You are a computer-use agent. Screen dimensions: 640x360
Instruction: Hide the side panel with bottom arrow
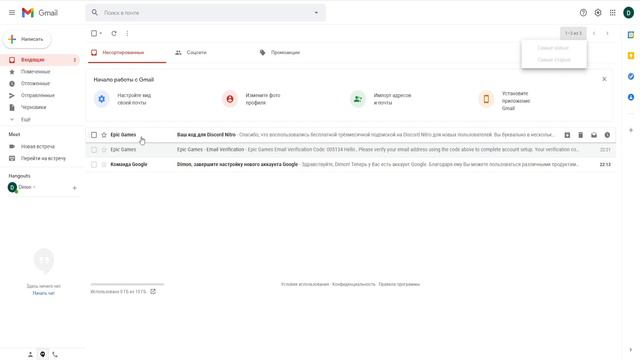[x=631, y=350]
